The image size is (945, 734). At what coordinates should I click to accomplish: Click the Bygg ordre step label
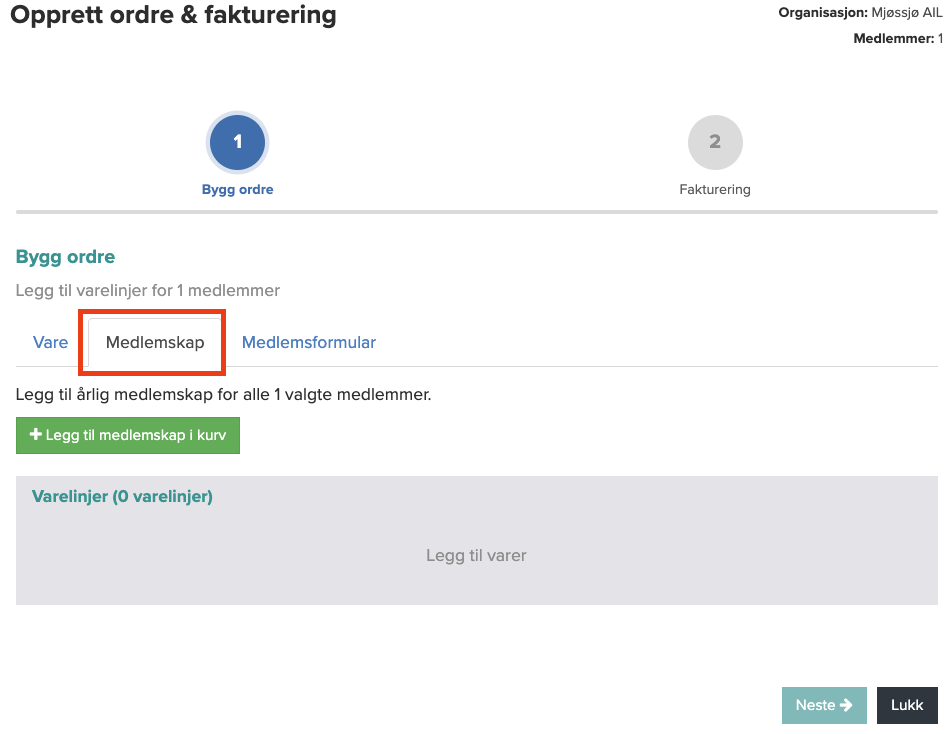tap(237, 189)
